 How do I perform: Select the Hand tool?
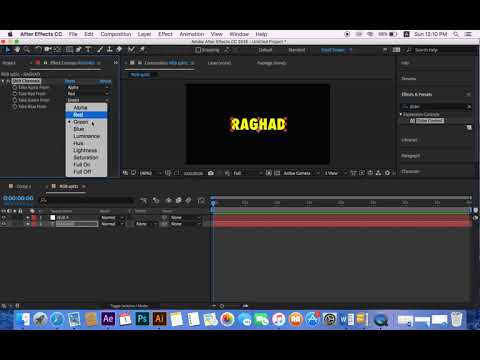17,50
